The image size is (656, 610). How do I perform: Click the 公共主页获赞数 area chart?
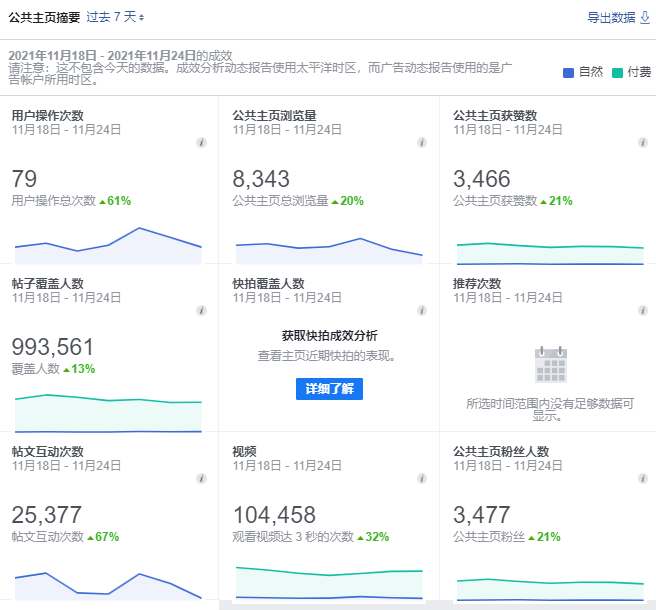coord(550,254)
